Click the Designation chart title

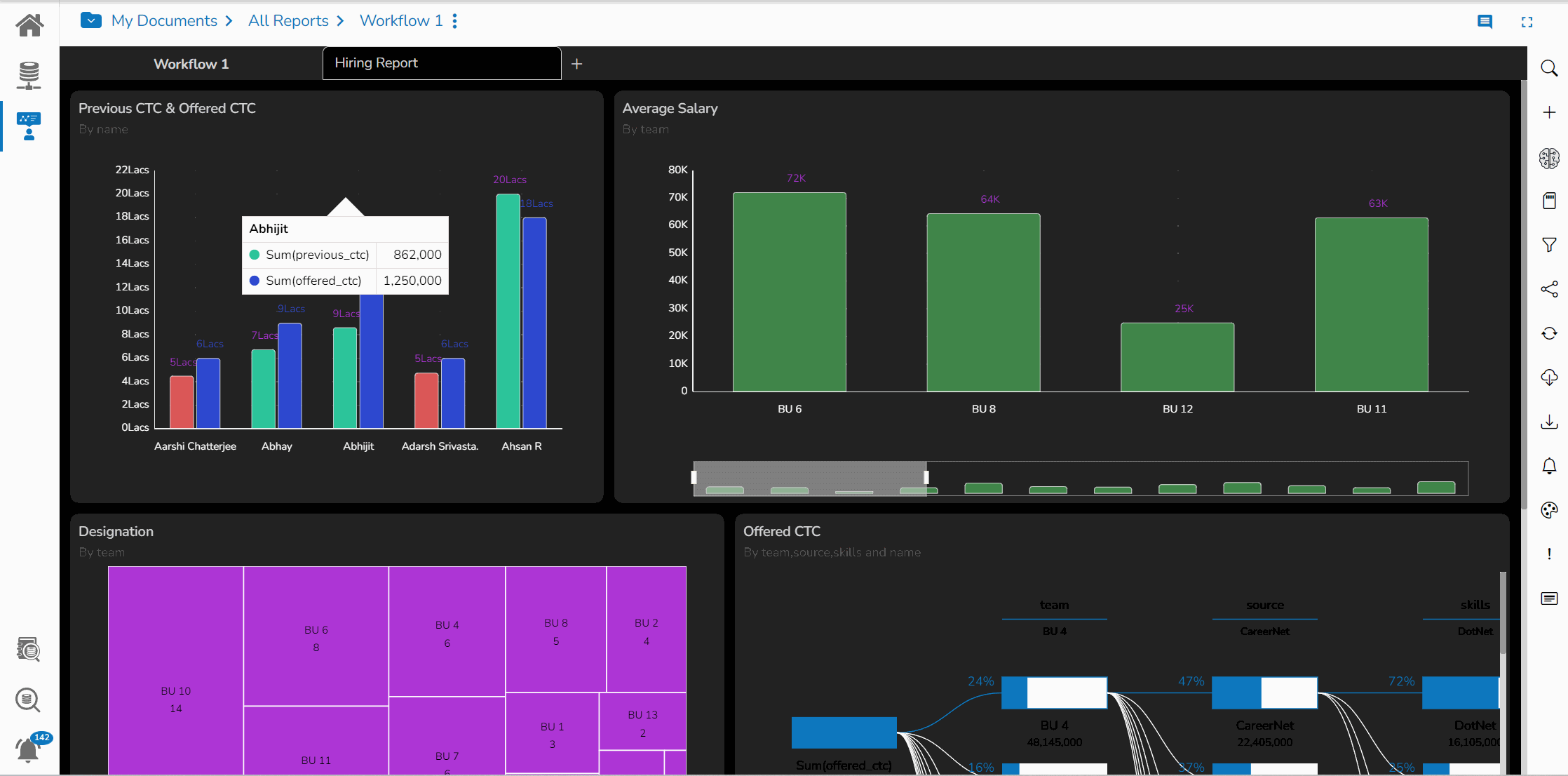(x=116, y=531)
